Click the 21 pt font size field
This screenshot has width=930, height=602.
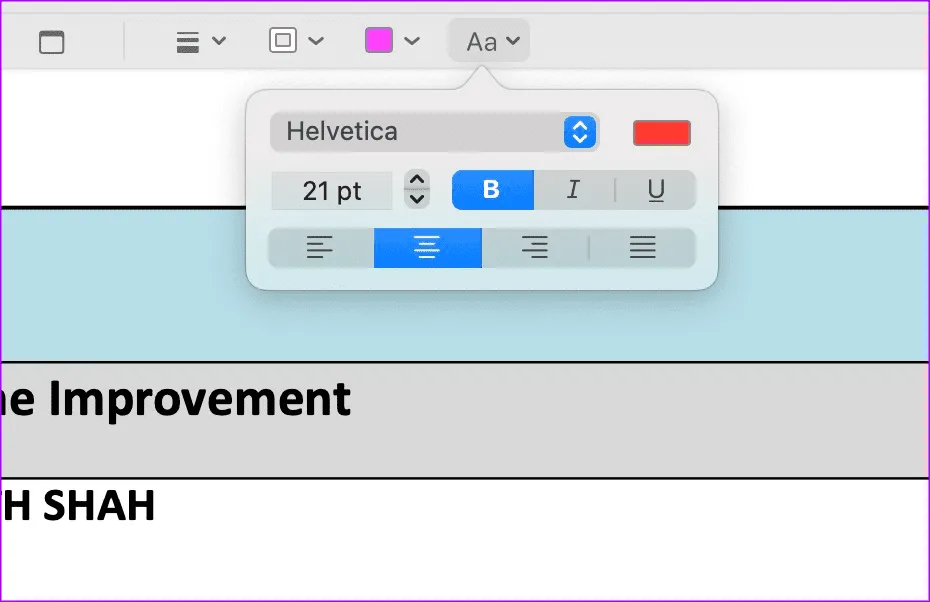tap(333, 190)
